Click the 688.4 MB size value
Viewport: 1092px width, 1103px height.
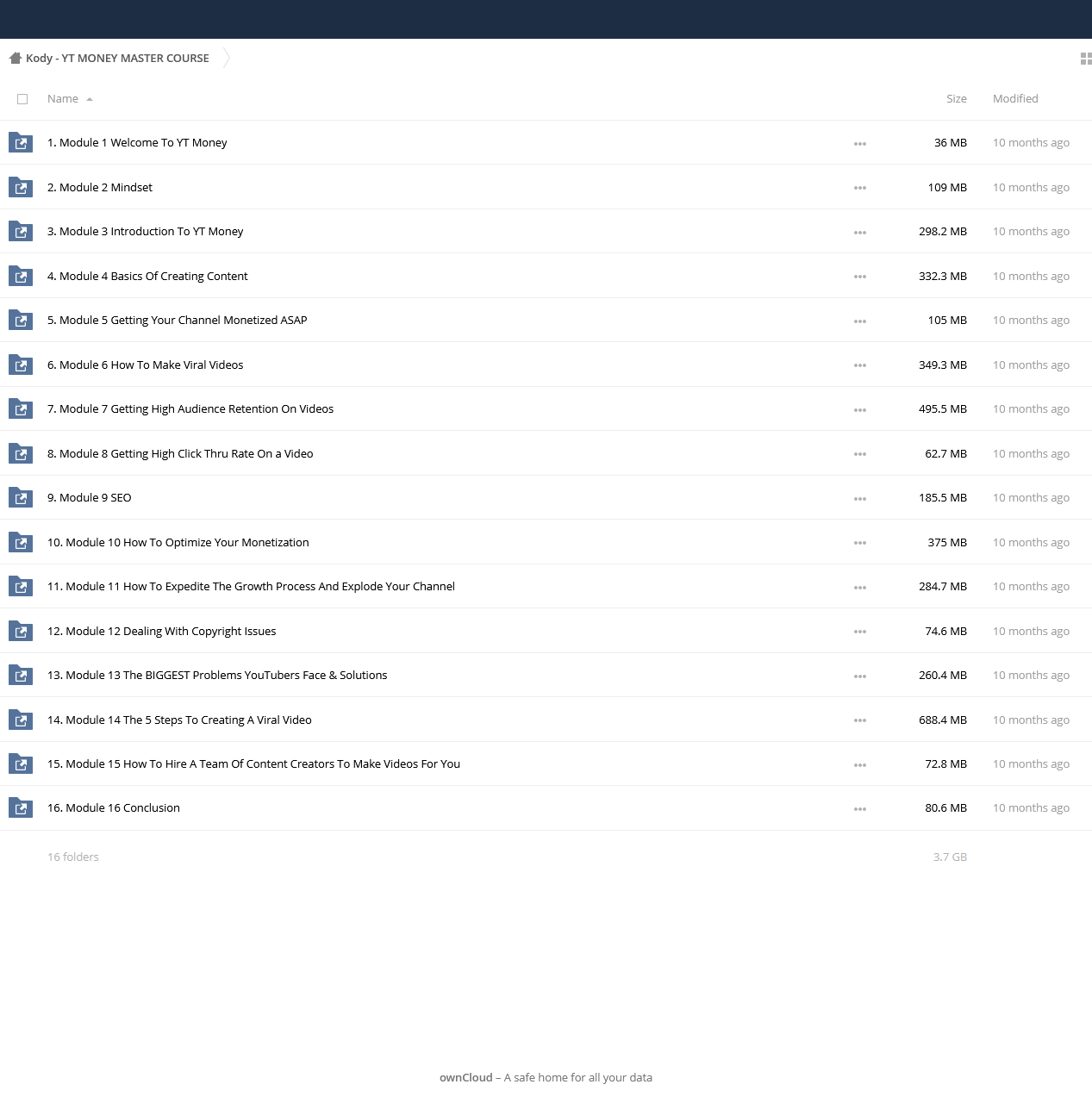coord(943,720)
